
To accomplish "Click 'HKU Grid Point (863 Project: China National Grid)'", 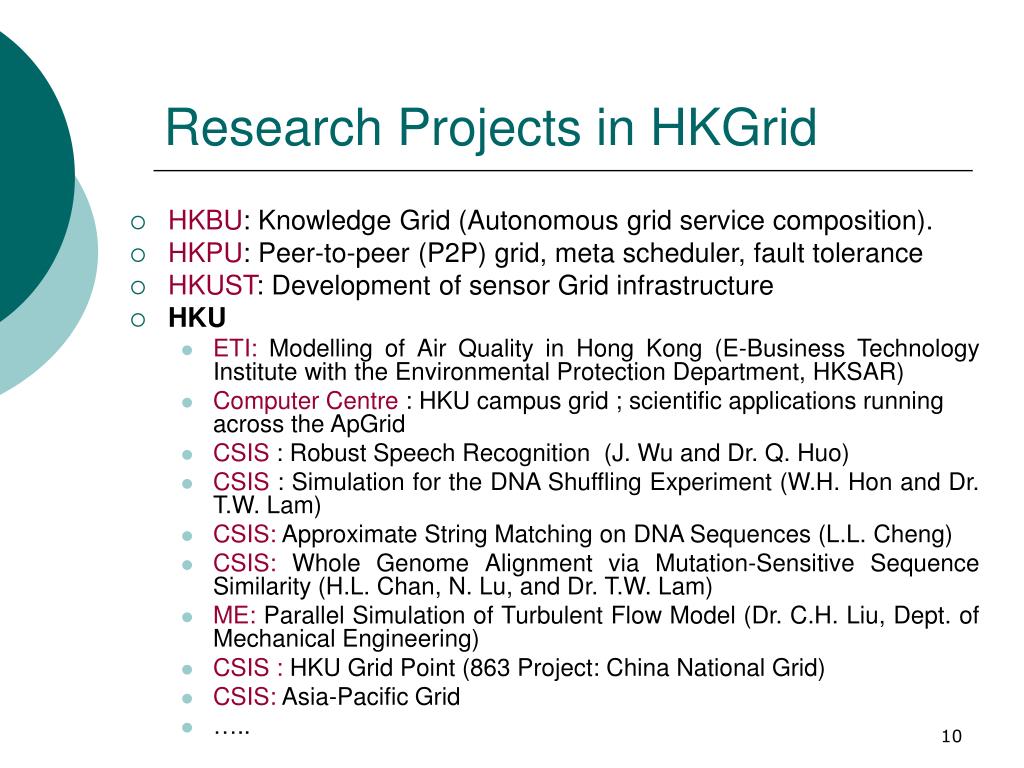I will 557,668.
